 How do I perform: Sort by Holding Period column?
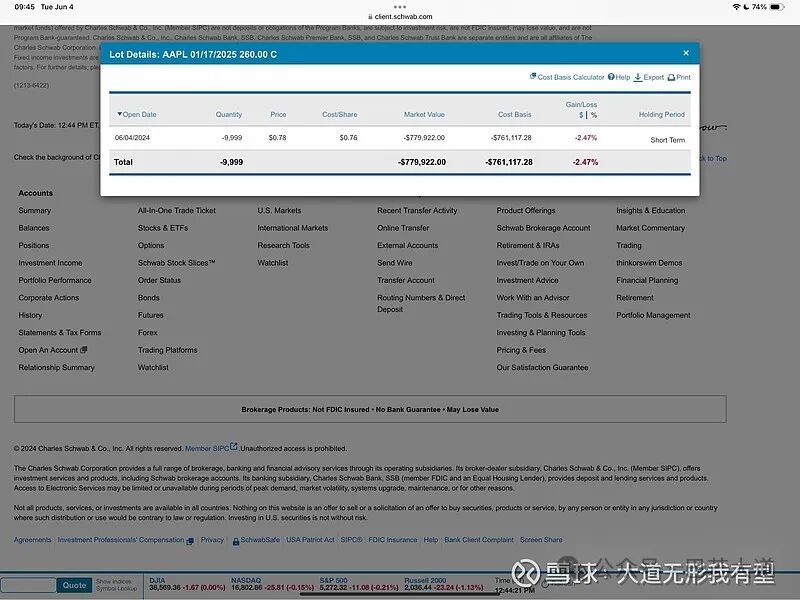tap(662, 114)
